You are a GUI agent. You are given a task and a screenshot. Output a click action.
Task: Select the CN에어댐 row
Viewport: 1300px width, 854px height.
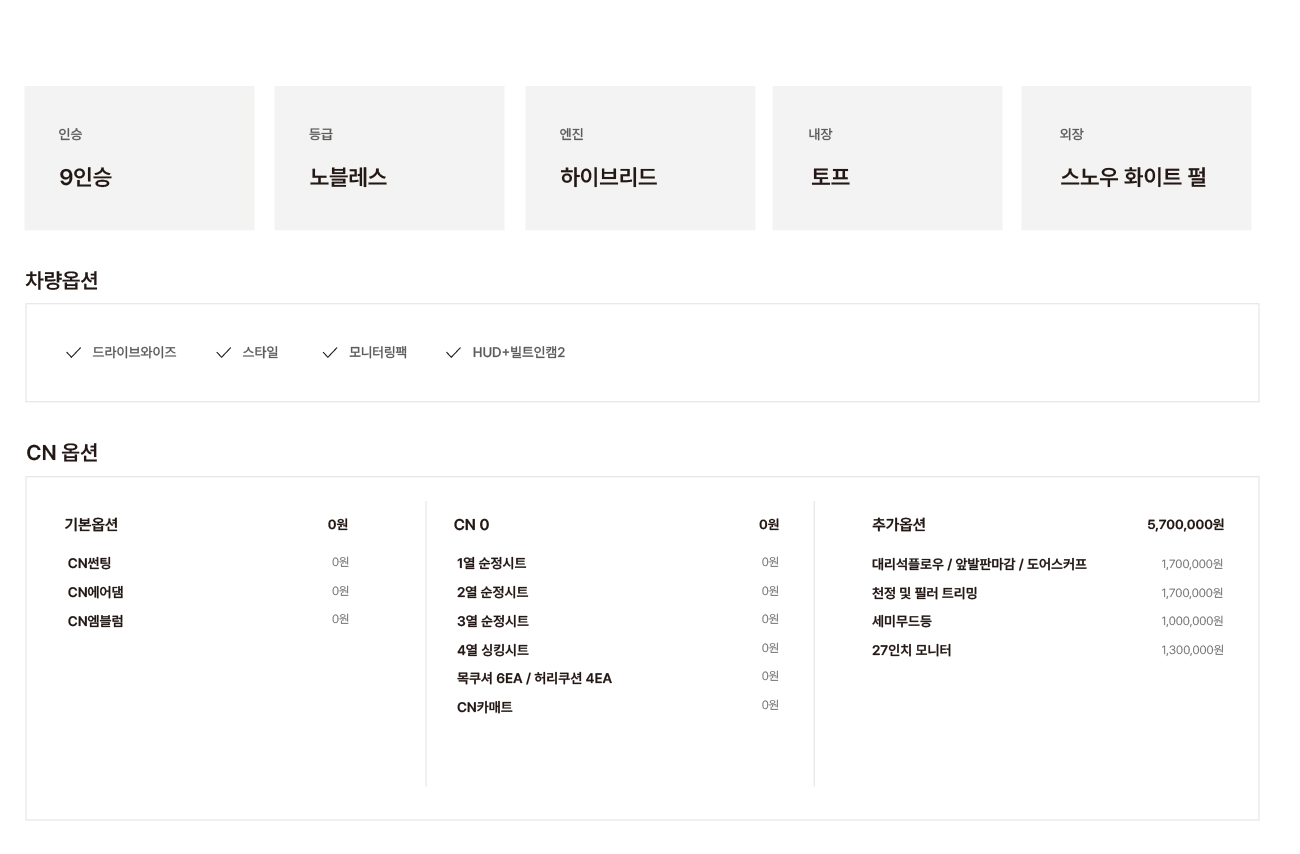[208, 592]
